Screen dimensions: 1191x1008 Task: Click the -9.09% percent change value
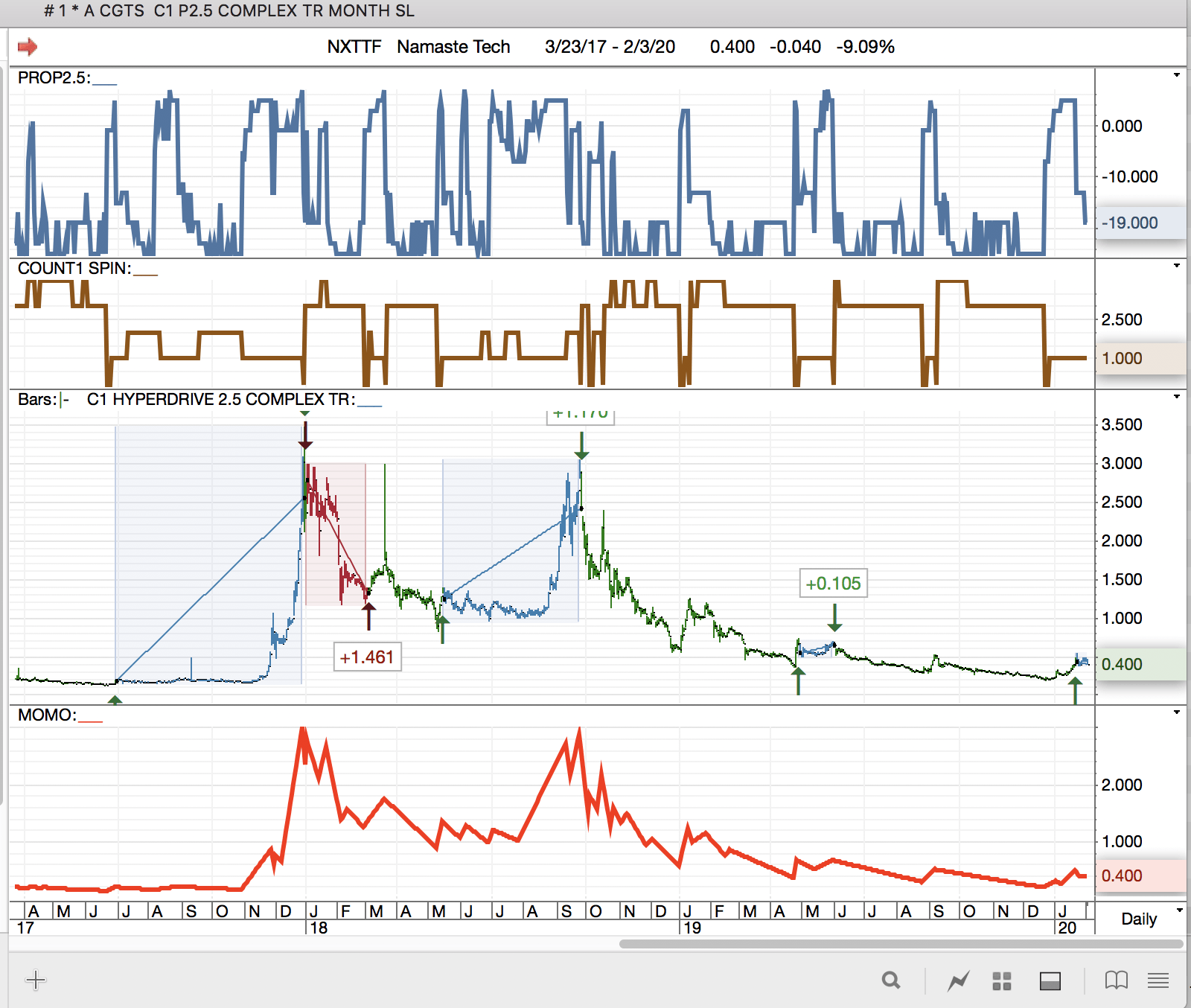point(865,47)
